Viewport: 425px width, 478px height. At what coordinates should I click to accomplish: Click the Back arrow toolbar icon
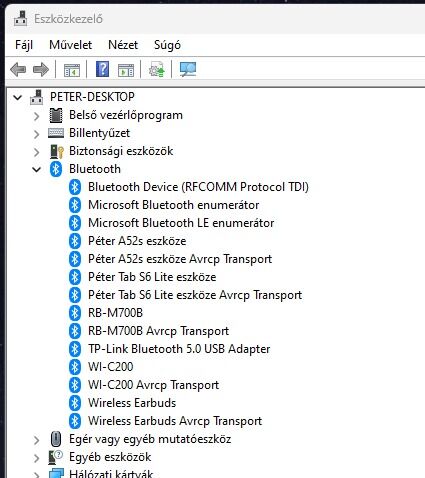(18, 69)
